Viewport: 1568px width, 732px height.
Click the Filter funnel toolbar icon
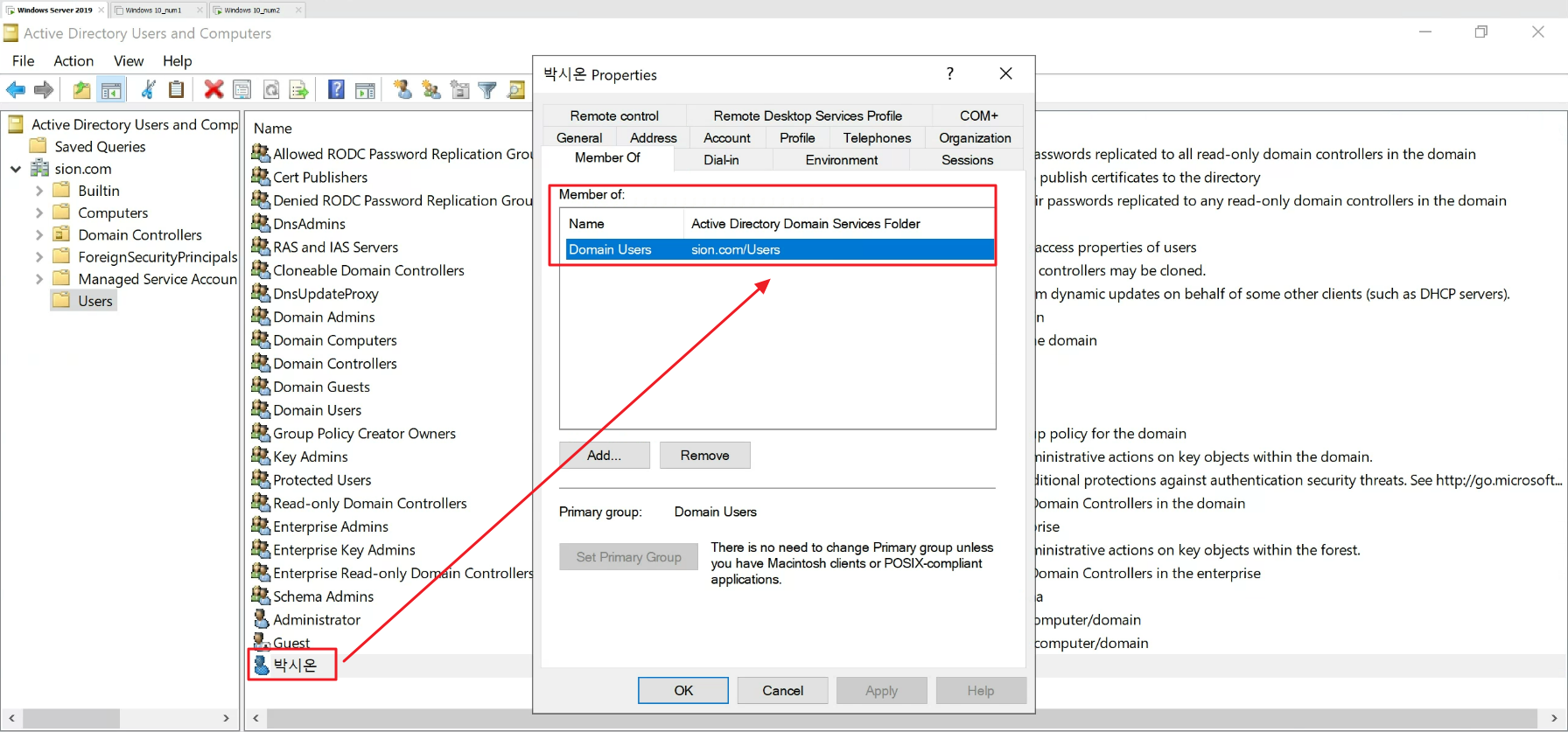click(x=487, y=89)
